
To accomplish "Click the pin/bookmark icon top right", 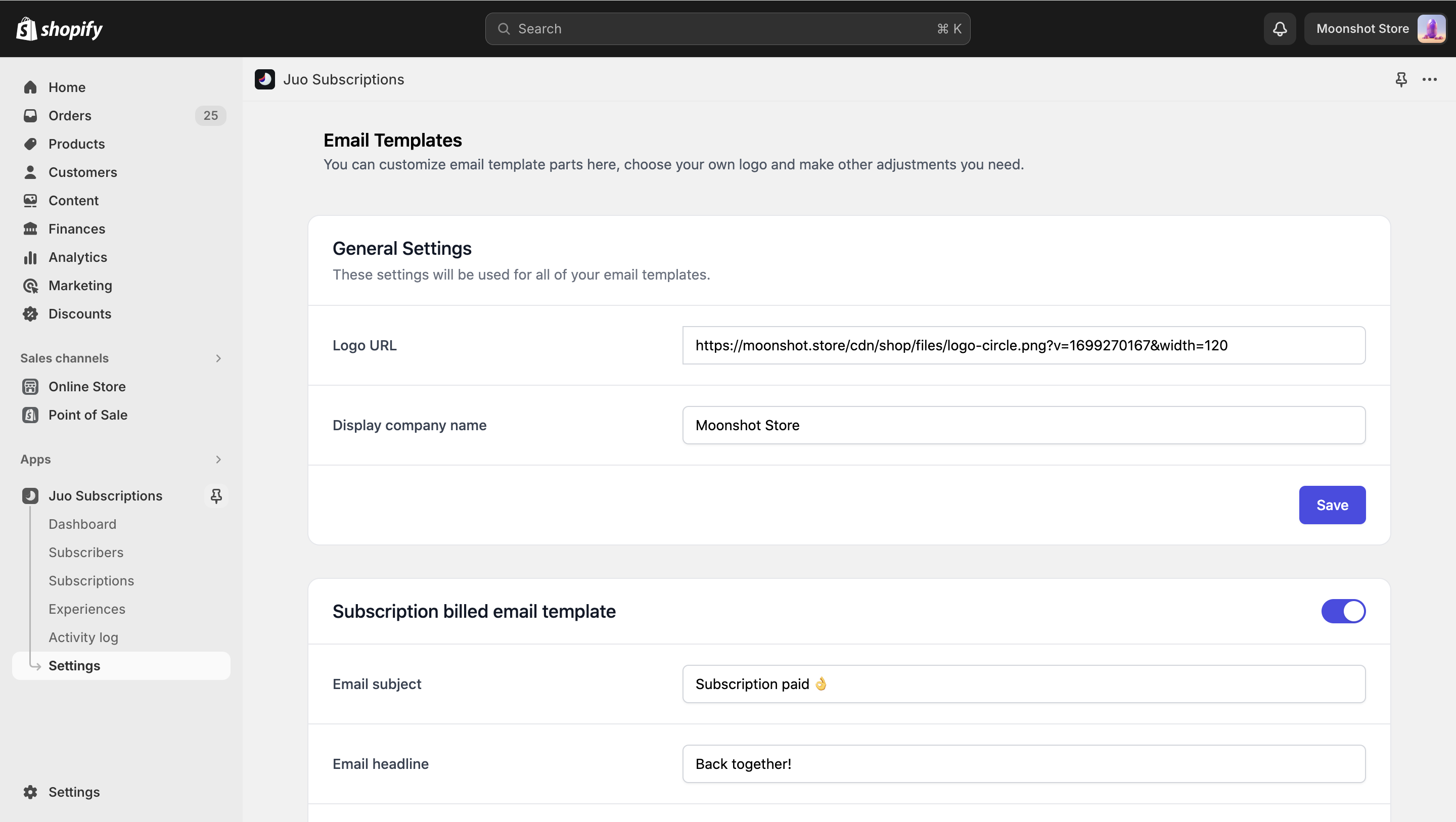I will [1401, 79].
